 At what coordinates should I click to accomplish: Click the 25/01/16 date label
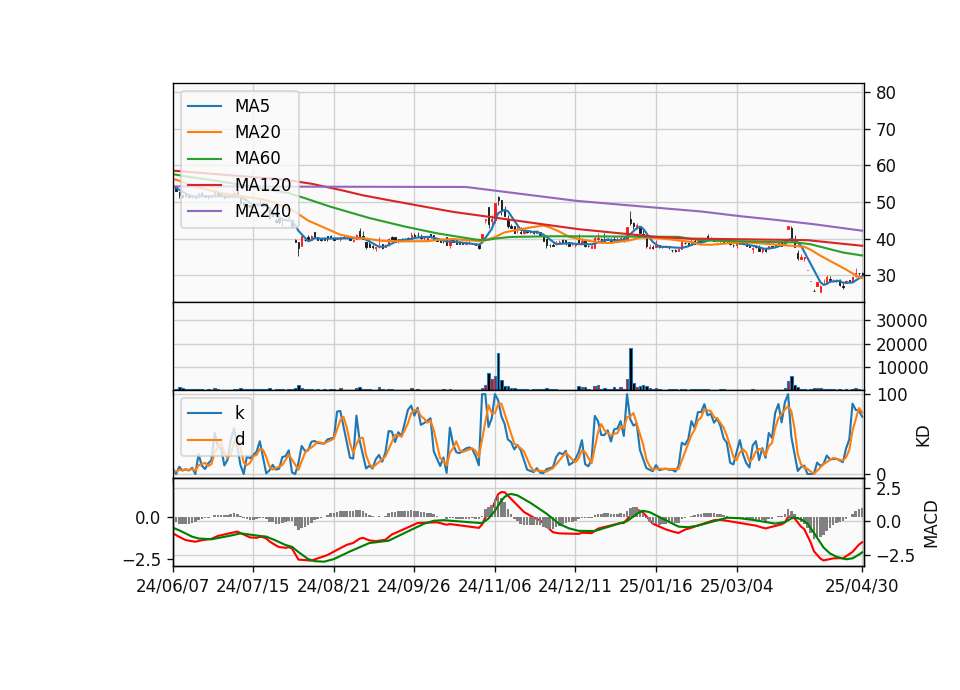click(x=656, y=586)
